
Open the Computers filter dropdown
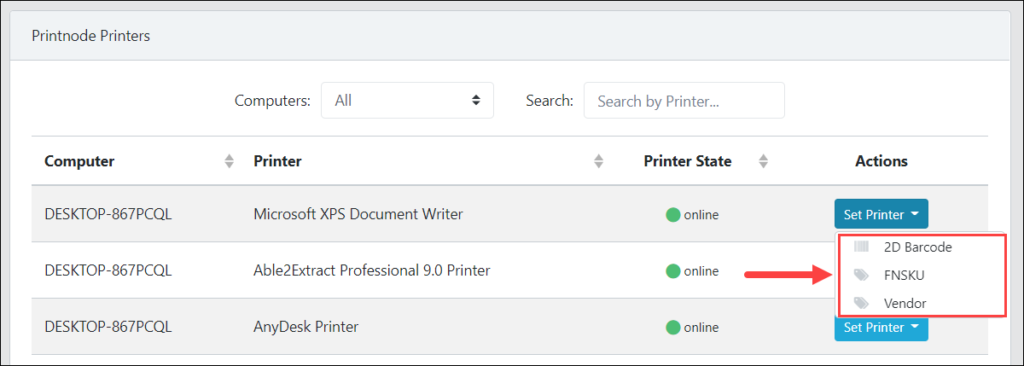[x=407, y=101]
